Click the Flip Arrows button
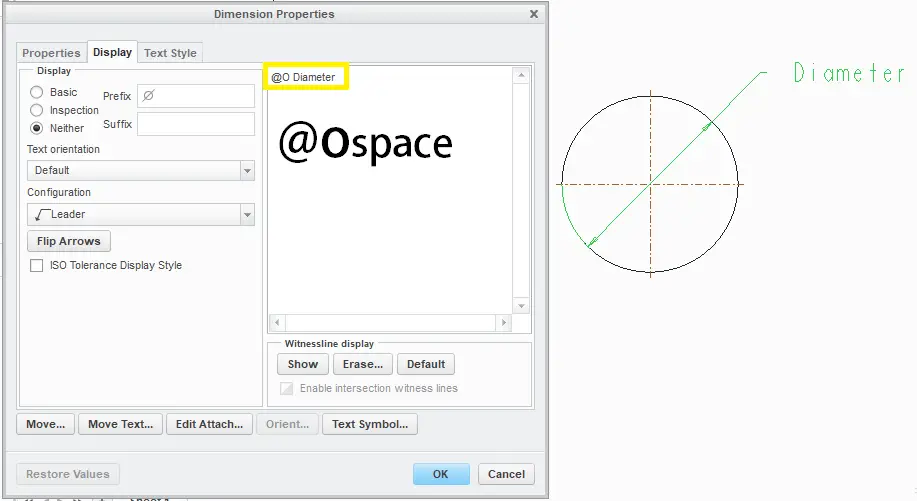Screen dimensions: 917x501 pos(69,241)
